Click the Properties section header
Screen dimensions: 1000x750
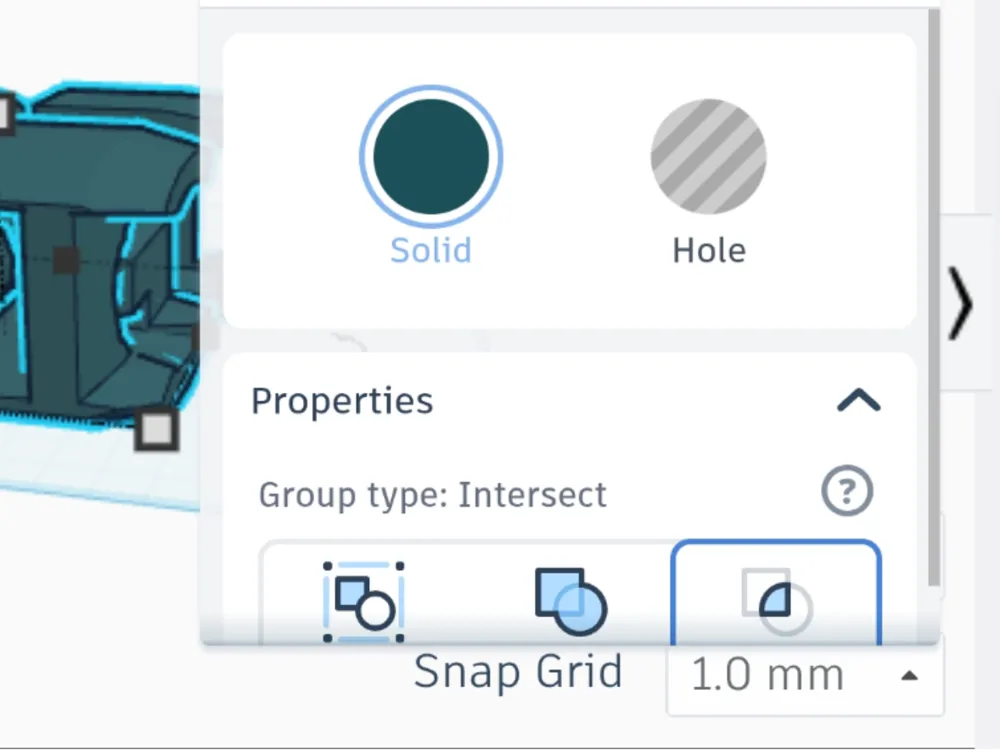coord(569,401)
